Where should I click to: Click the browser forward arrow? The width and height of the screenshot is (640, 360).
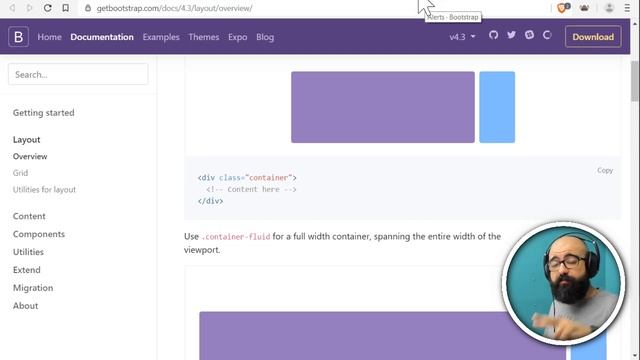click(x=29, y=8)
